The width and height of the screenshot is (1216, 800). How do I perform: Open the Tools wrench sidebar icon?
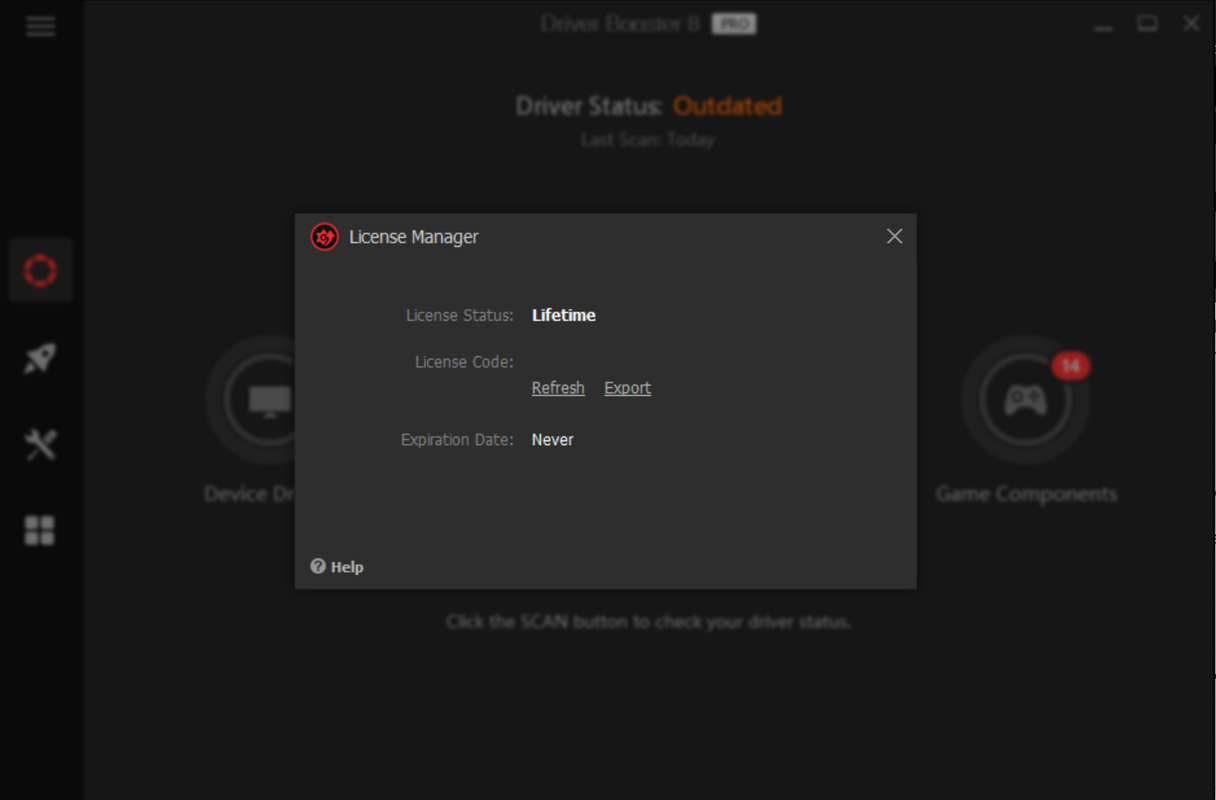tap(41, 444)
